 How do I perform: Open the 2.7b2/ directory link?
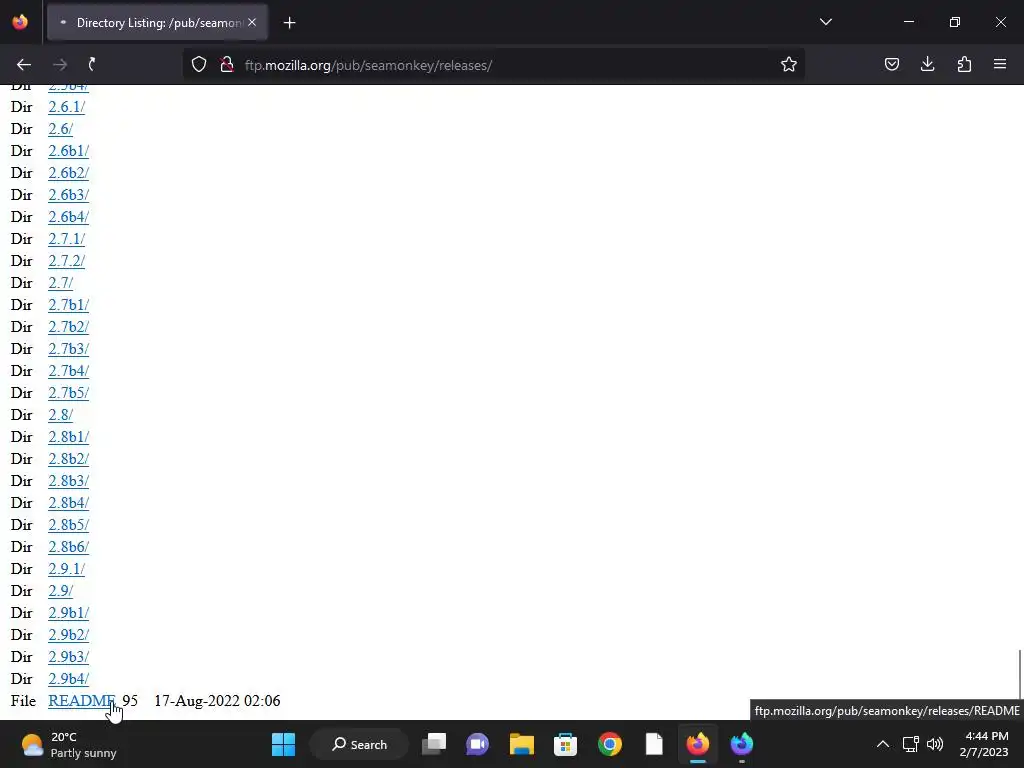pos(69,327)
